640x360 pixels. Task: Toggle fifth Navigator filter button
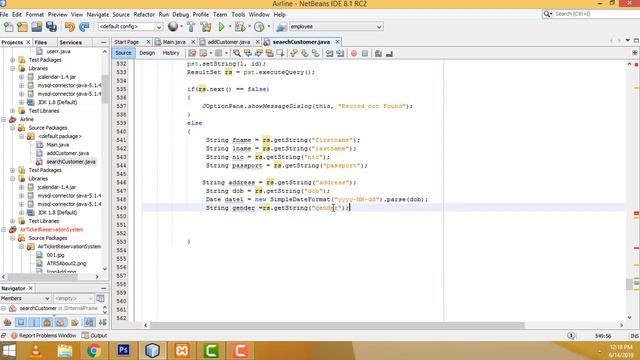60,322
